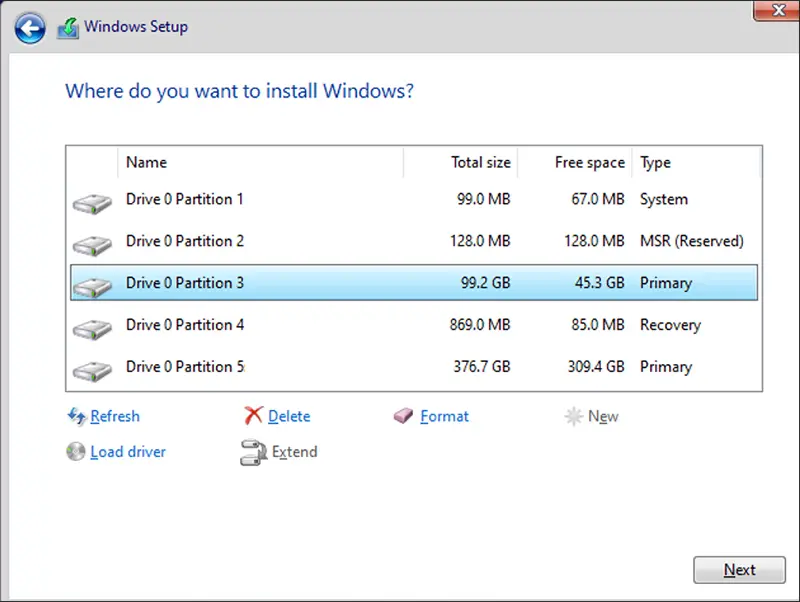Click the drive icon for Partition 4
Viewport: 800px width, 602px height.
92,329
